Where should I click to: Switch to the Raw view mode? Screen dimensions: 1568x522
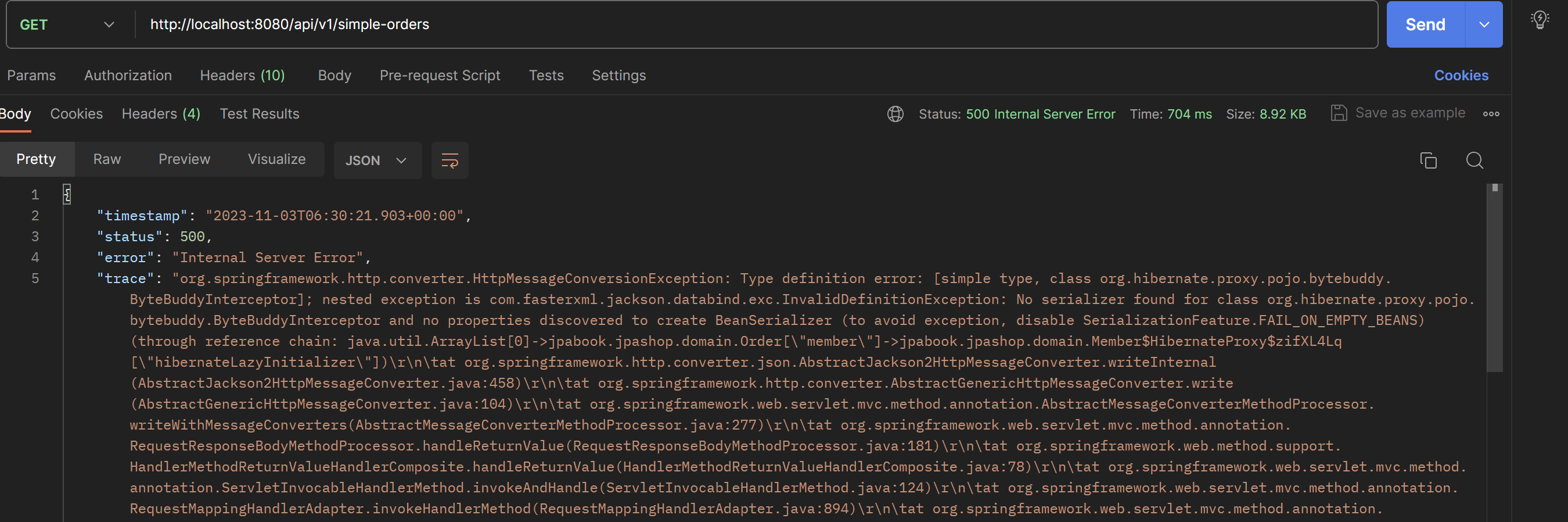point(107,160)
